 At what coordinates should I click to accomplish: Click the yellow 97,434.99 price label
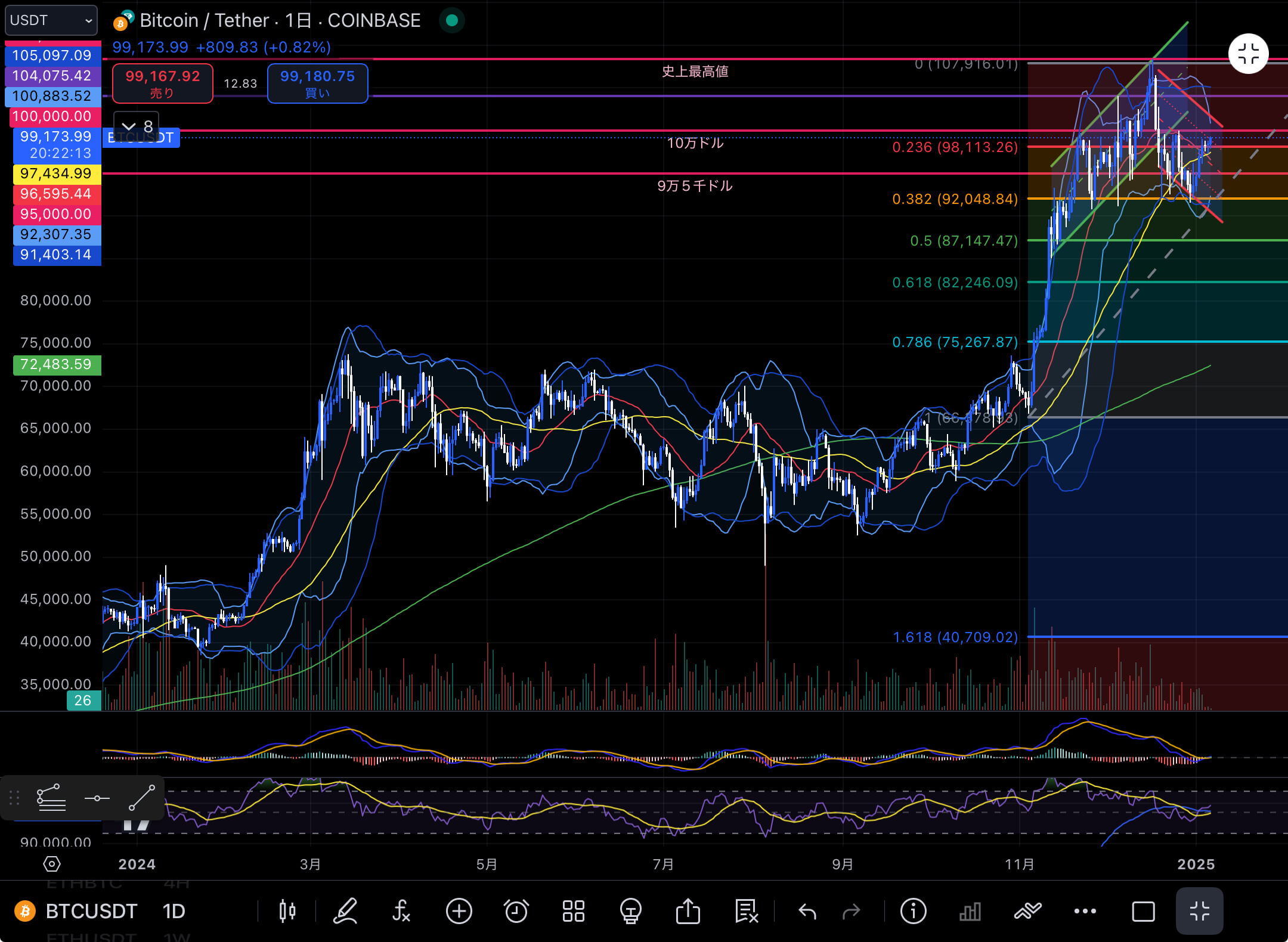57,173
